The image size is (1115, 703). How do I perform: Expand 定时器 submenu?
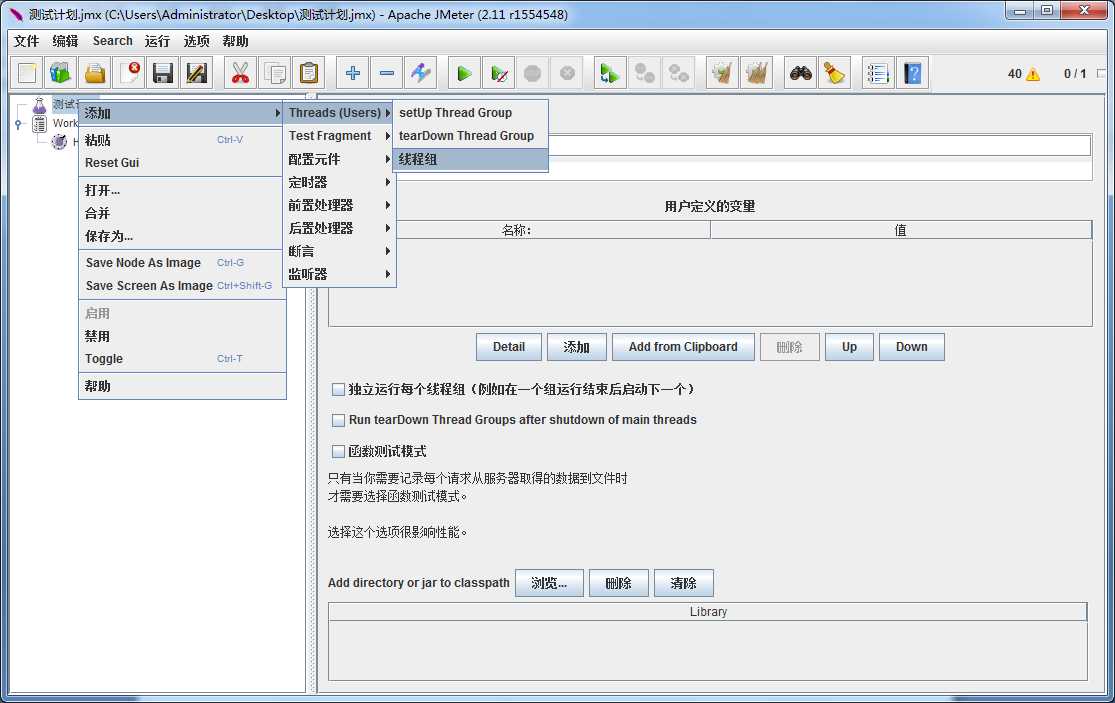(339, 182)
